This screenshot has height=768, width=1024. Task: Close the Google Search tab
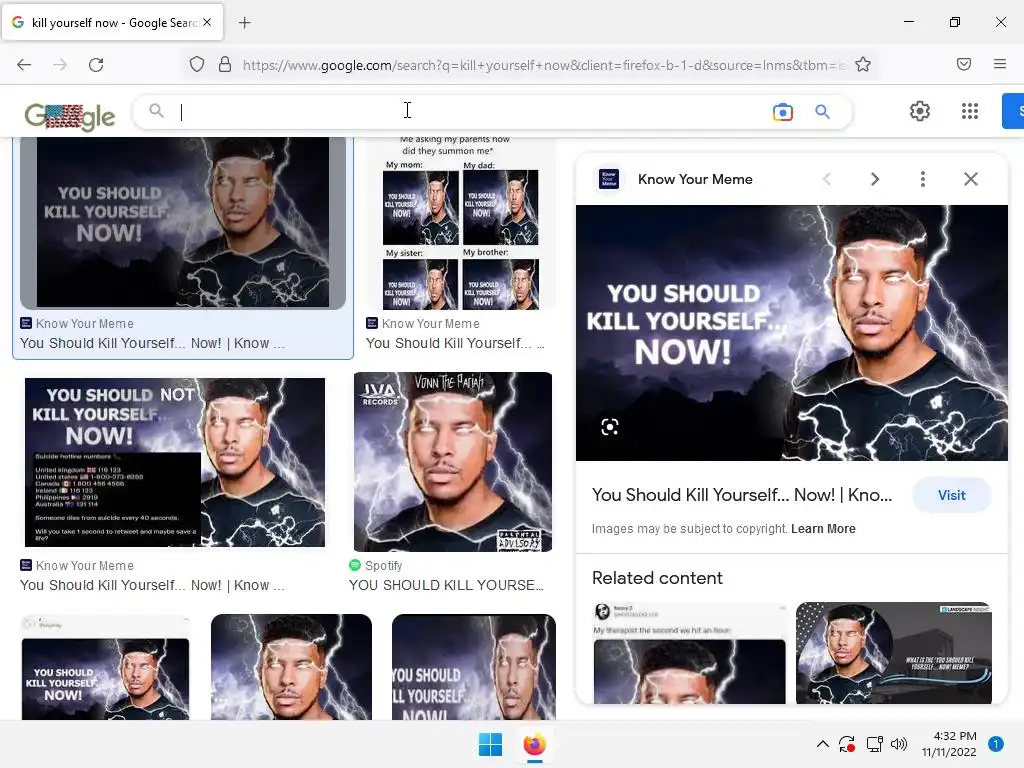coord(207,22)
